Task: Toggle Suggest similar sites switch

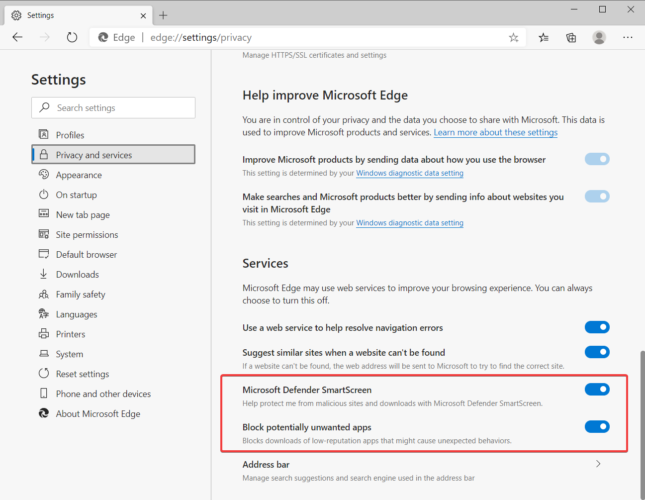Action: click(x=597, y=352)
